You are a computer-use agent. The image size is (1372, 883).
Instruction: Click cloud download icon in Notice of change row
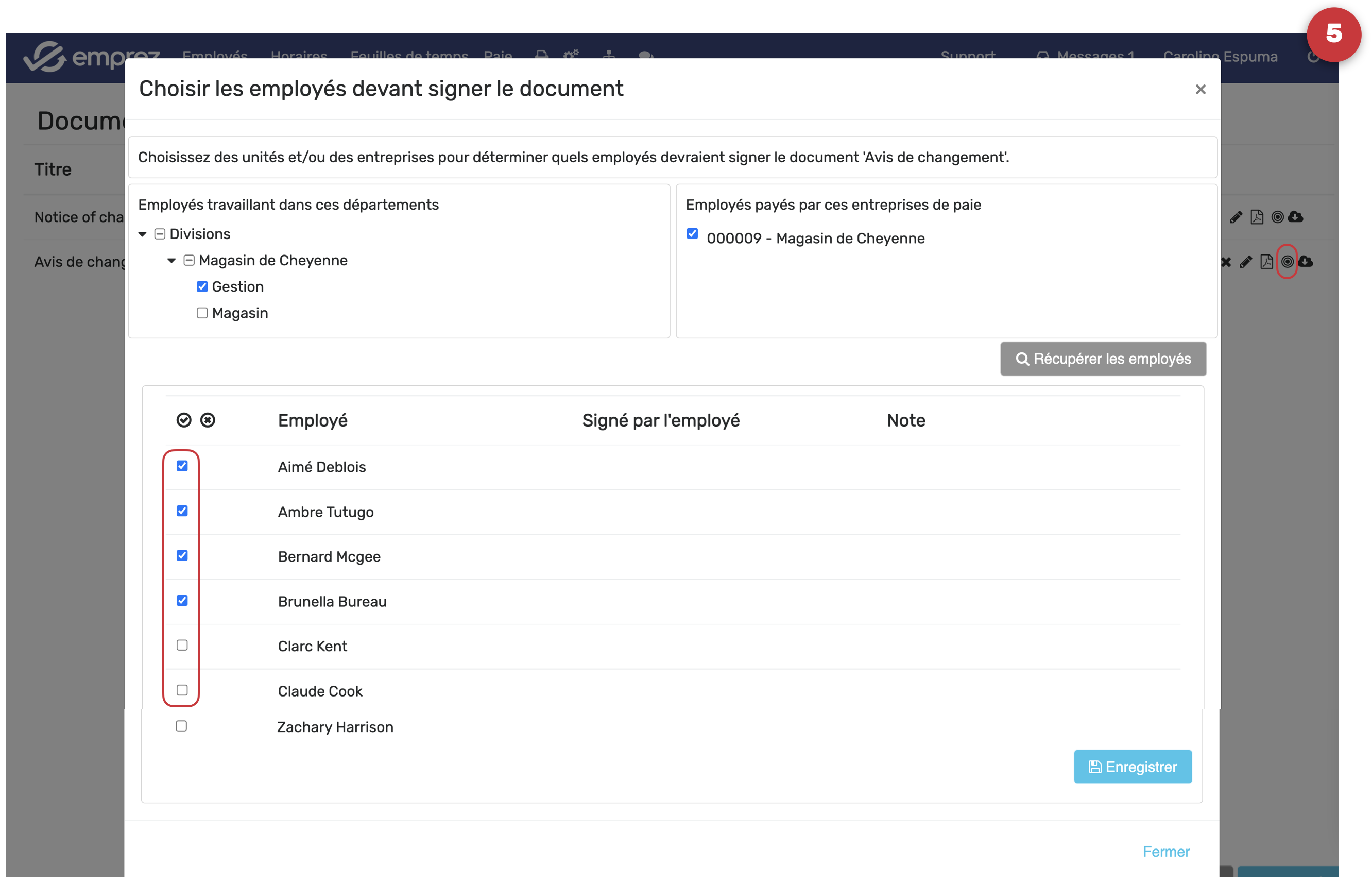[x=1296, y=217]
